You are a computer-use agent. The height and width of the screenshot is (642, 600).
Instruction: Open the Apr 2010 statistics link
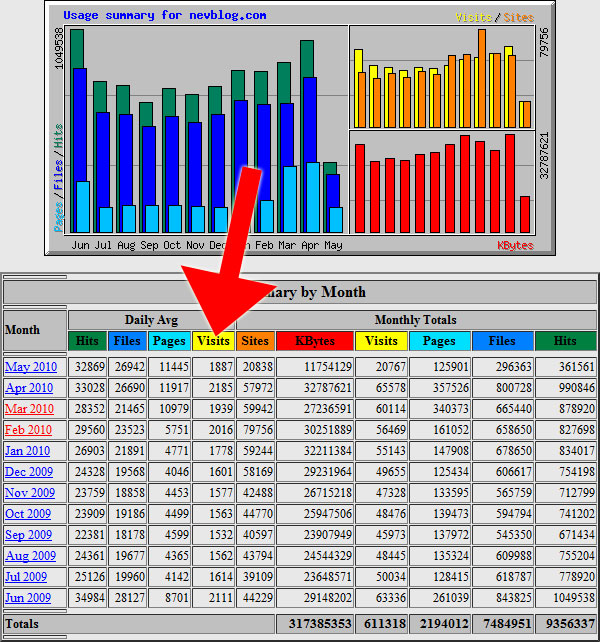(30, 388)
